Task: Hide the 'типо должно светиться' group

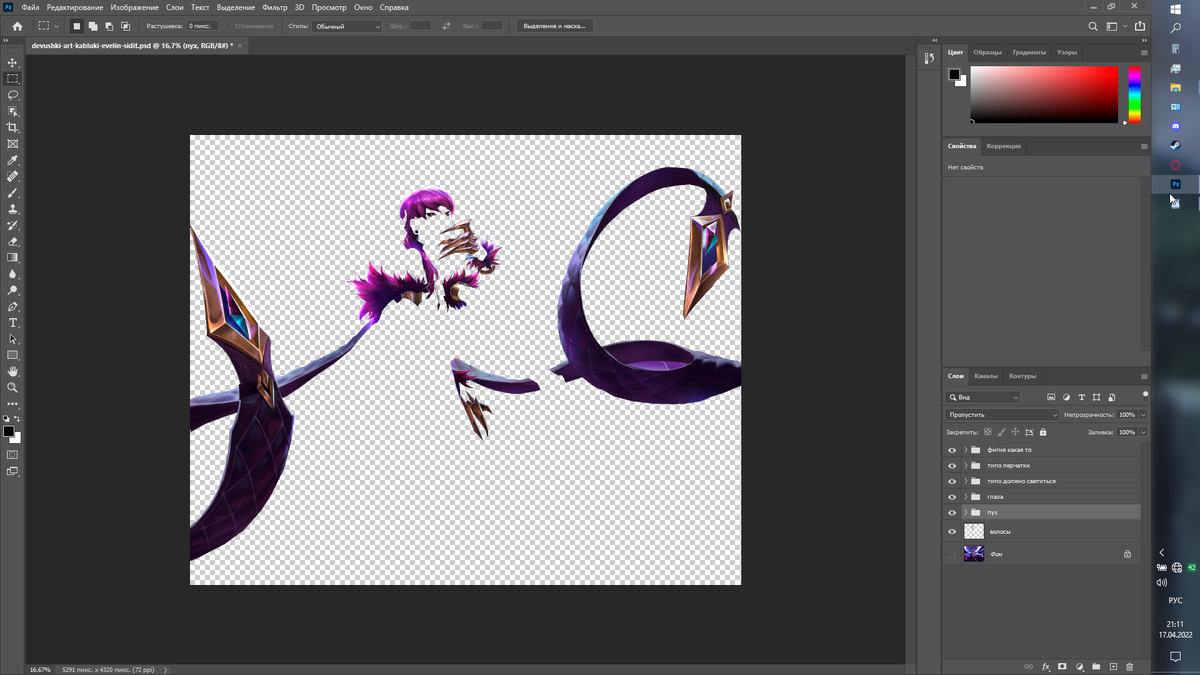Action: point(952,481)
